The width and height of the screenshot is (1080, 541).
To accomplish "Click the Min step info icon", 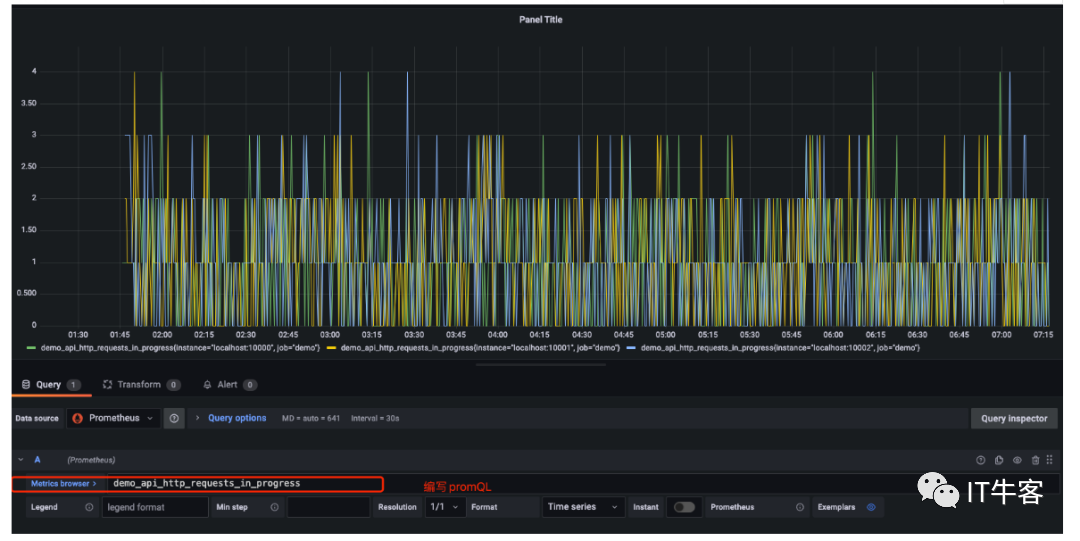I will pyautogui.click(x=274, y=507).
